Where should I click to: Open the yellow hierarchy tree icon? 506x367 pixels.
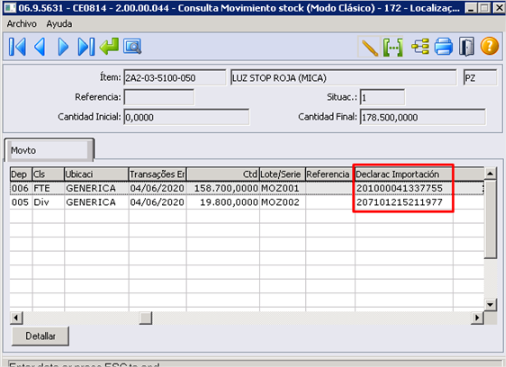(x=420, y=46)
